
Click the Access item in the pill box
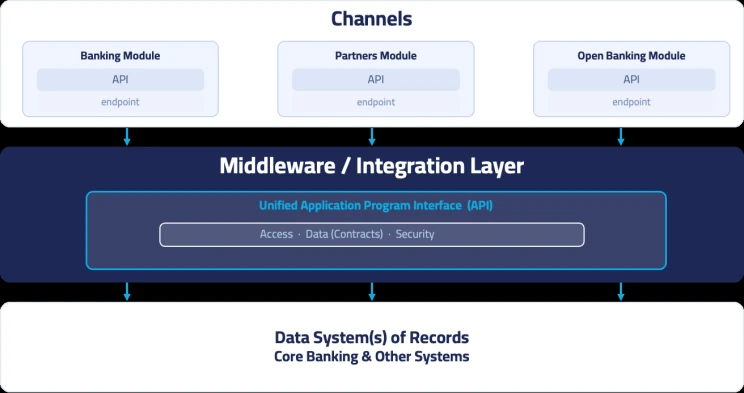pos(276,234)
